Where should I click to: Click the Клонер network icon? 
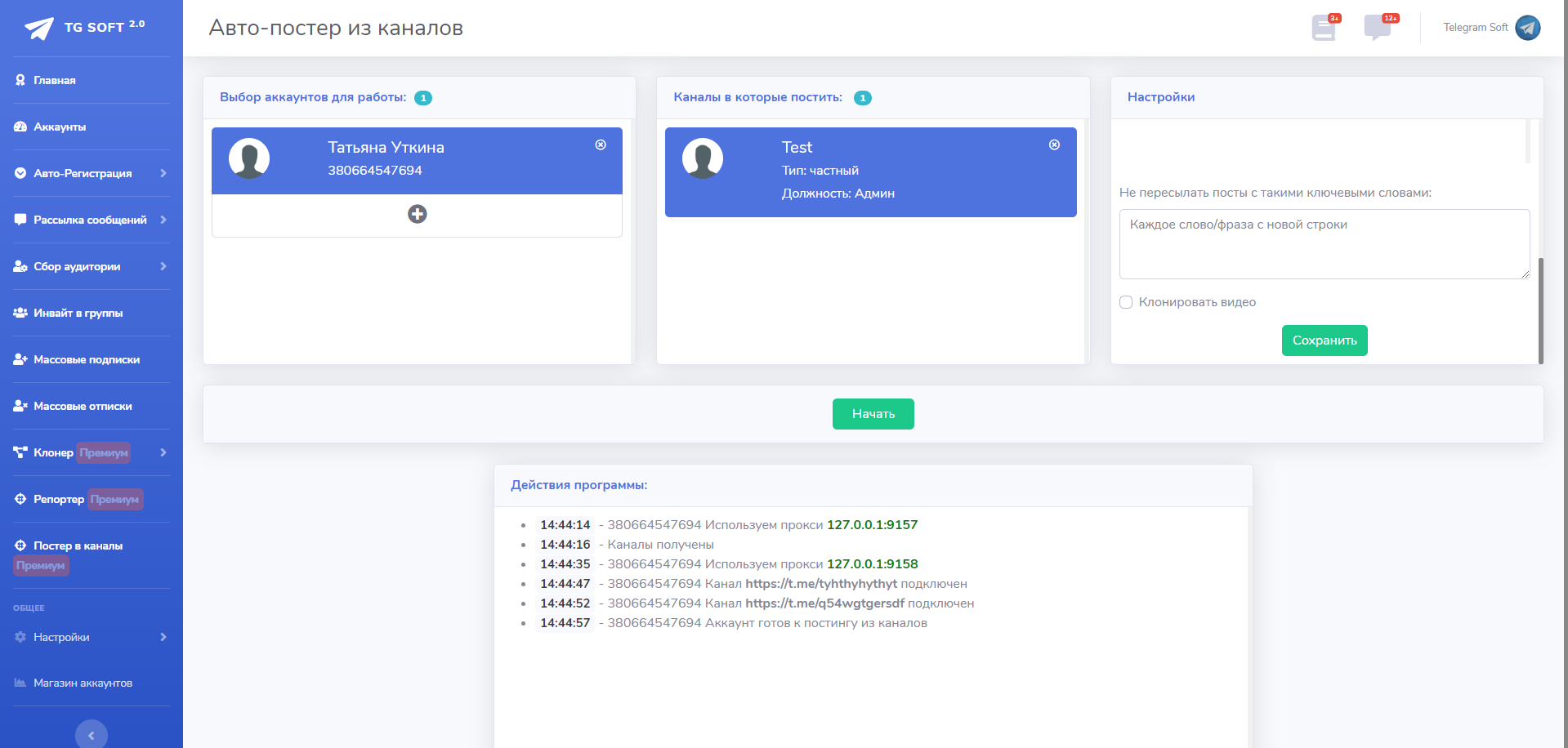(20, 452)
